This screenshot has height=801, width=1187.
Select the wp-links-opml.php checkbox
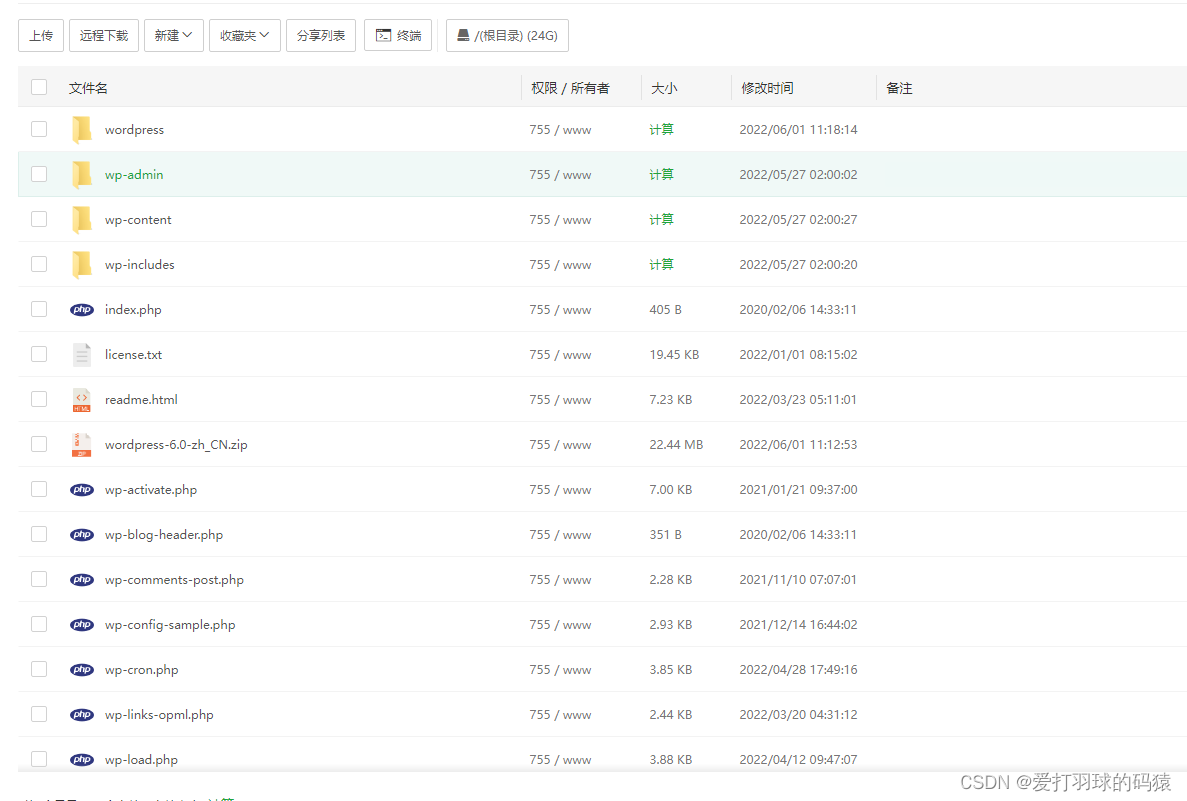point(39,714)
